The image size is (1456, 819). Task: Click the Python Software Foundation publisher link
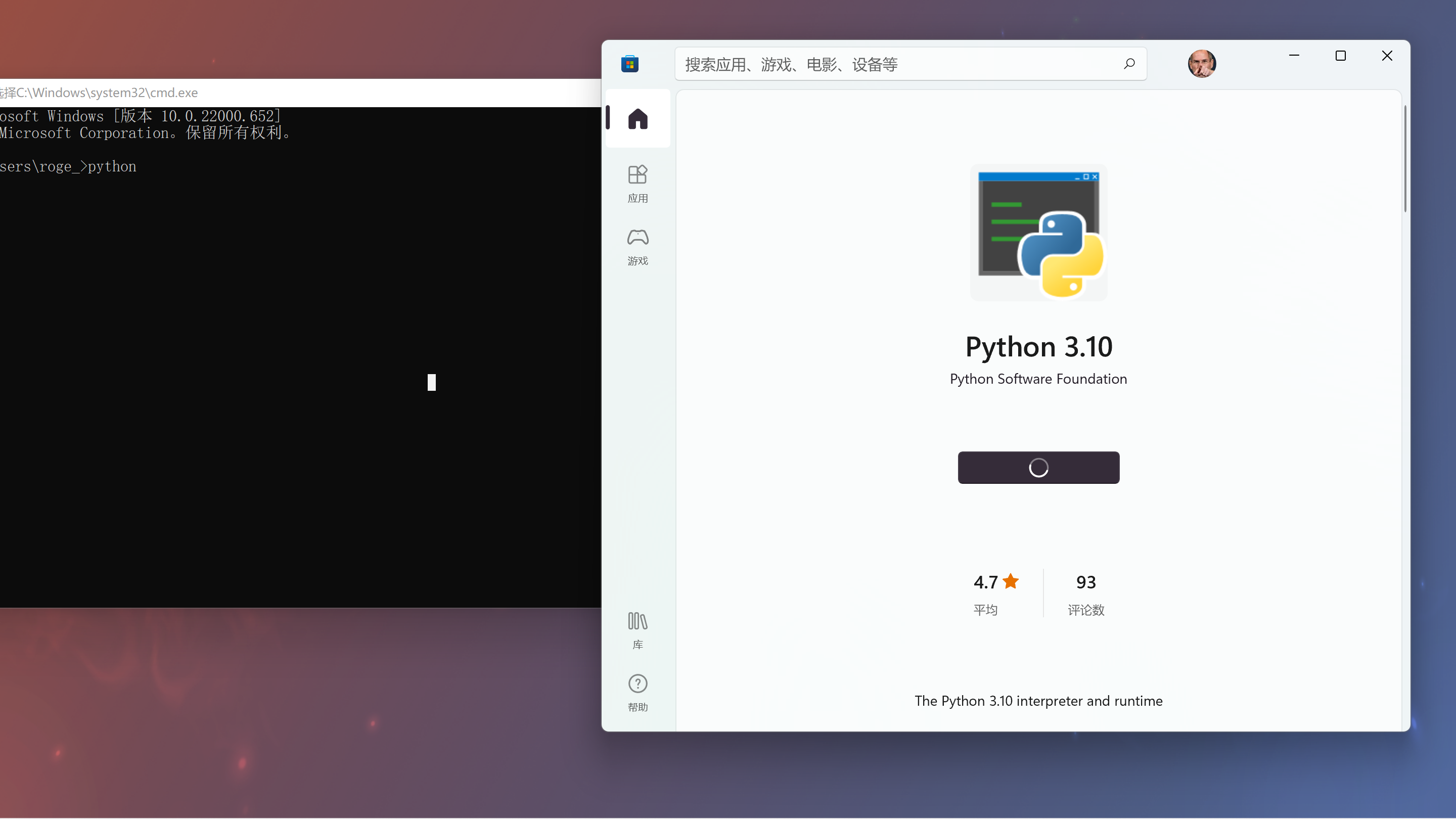pos(1038,379)
